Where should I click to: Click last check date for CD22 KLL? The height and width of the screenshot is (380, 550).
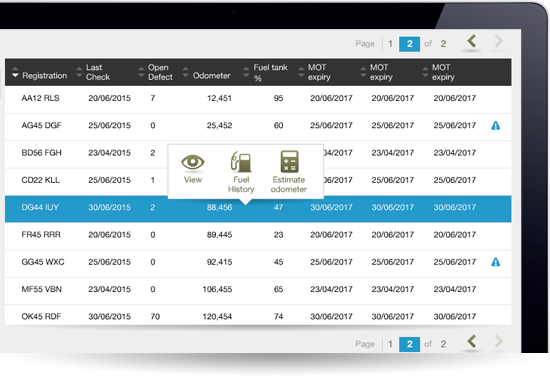(109, 180)
